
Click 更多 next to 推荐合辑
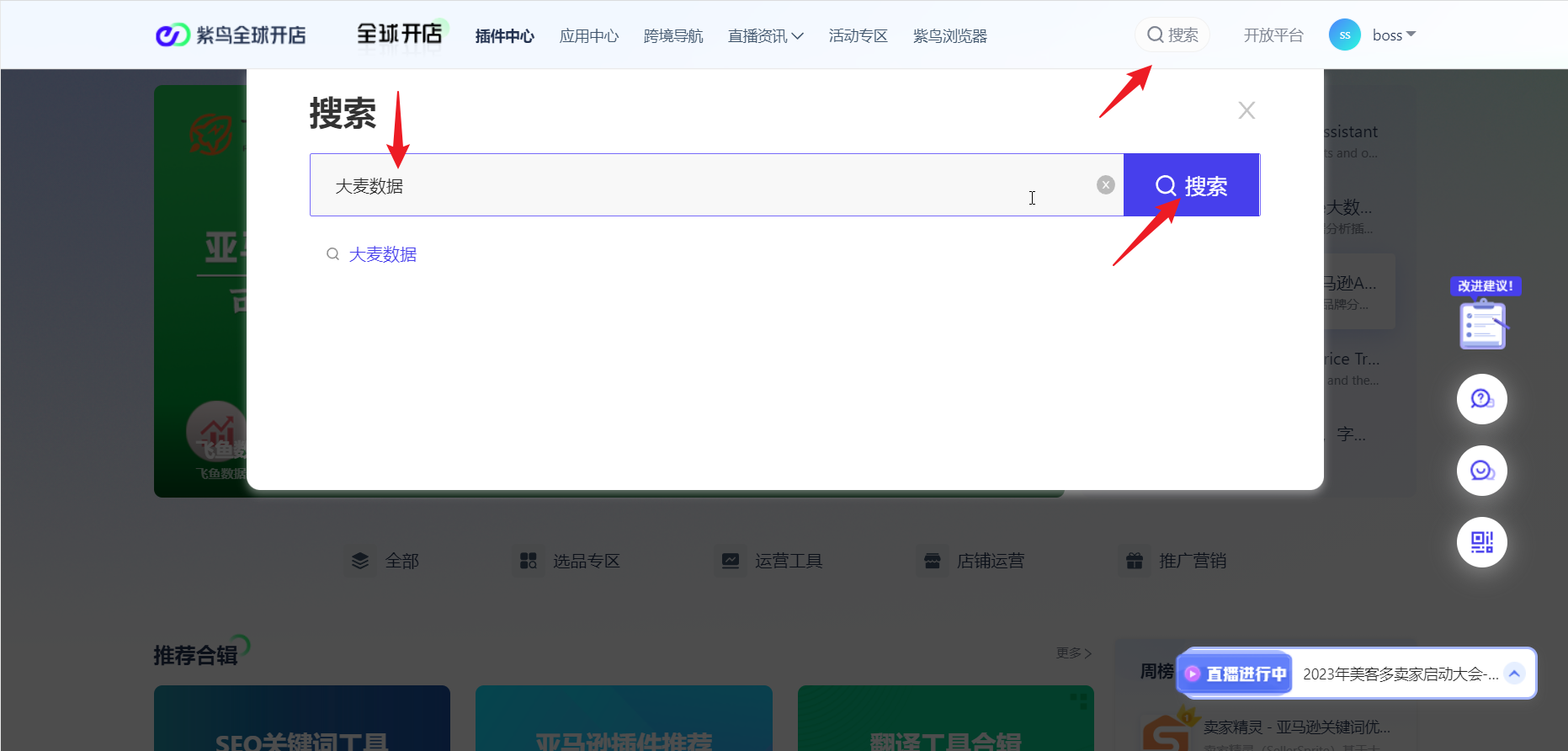click(x=1074, y=653)
